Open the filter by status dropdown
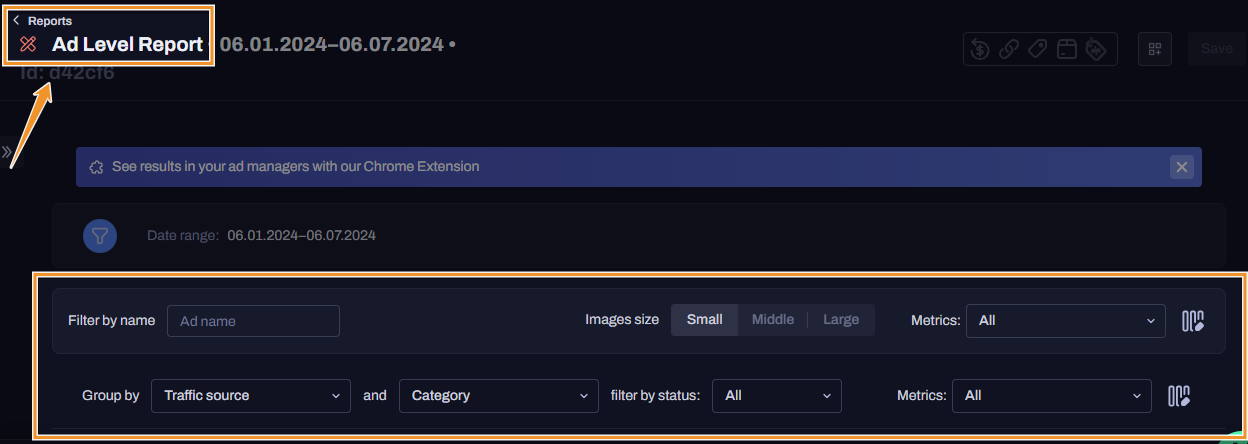The width and height of the screenshot is (1248, 444). click(776, 396)
